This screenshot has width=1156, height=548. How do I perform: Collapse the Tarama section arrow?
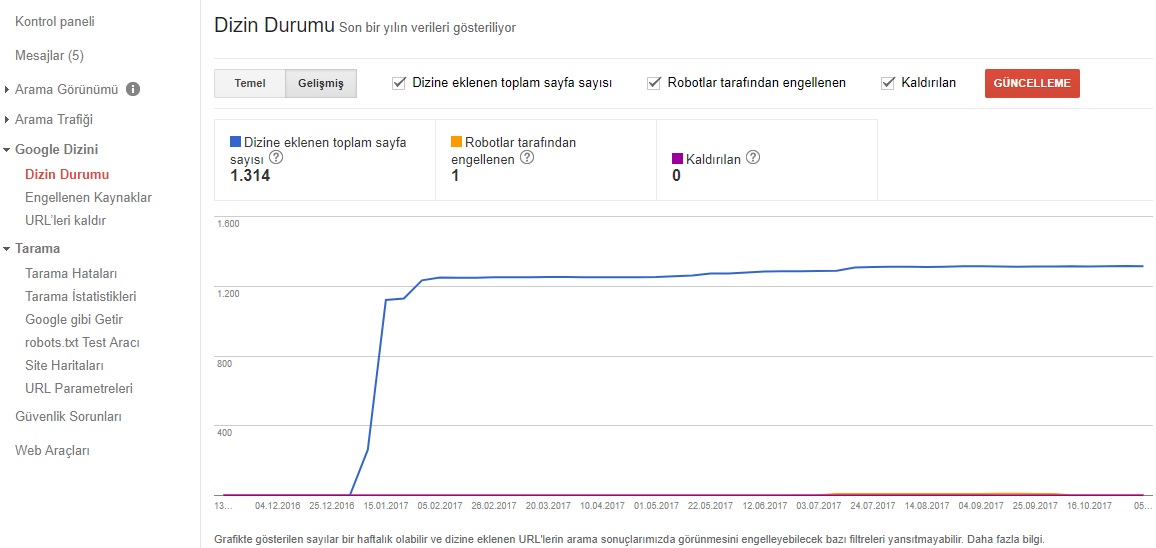coord(7,249)
